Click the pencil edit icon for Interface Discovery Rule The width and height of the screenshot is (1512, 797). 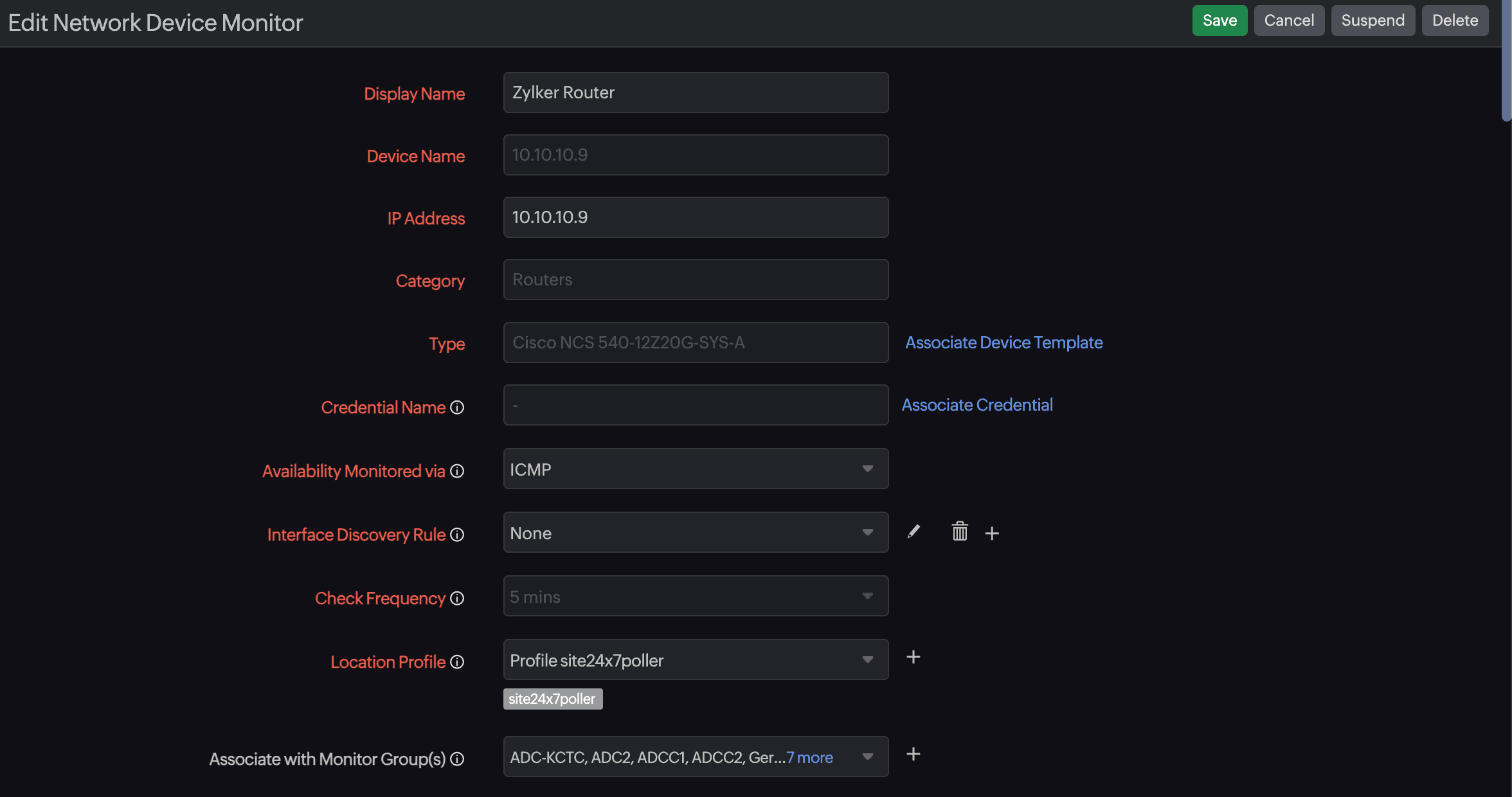tap(914, 532)
